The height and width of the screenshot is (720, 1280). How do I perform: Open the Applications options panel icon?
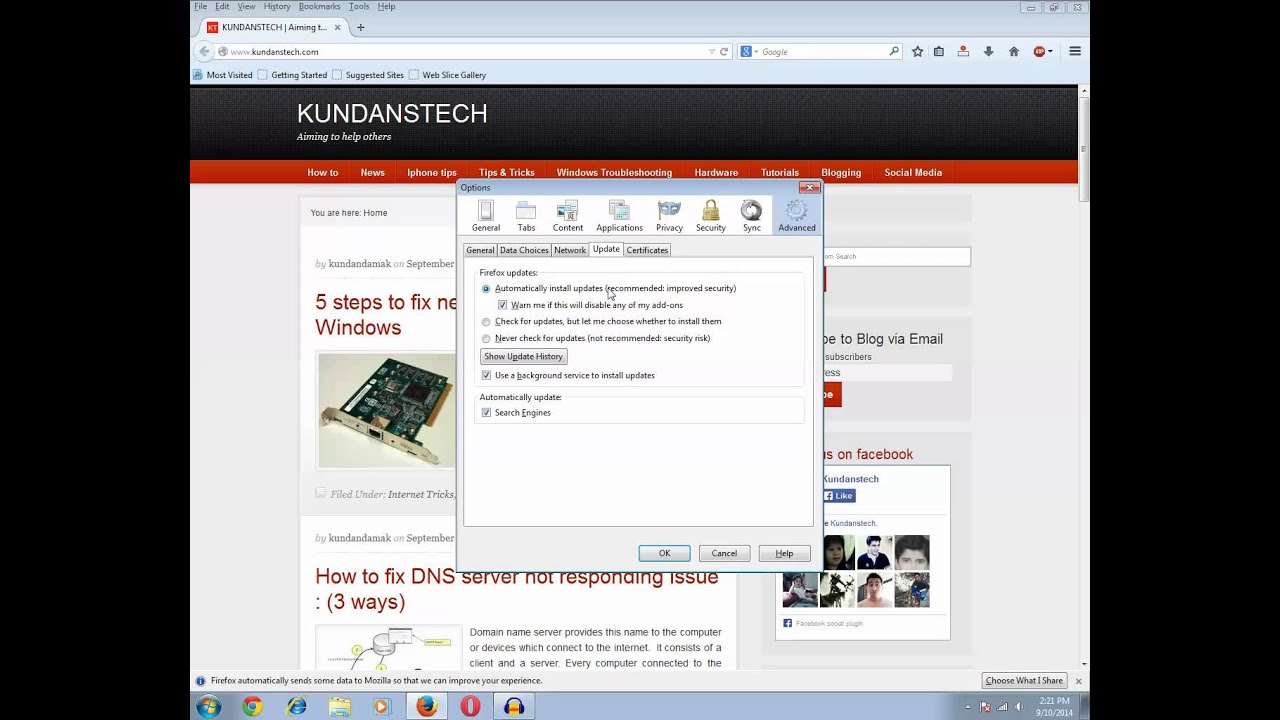(619, 216)
